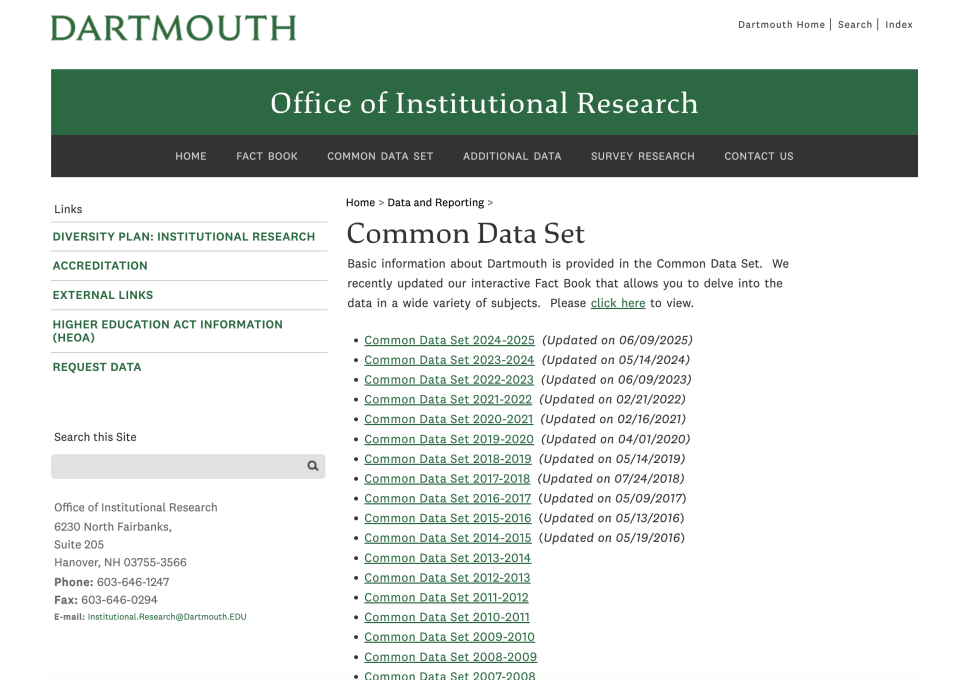
Task: Open Higher Education Act Information sidebar link
Action: [167, 331]
